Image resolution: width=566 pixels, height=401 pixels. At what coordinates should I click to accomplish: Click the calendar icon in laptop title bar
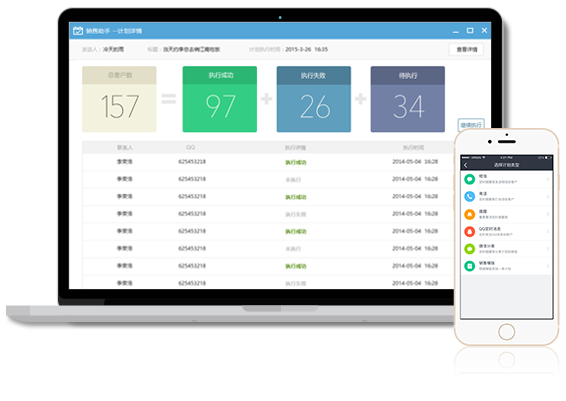pyautogui.click(x=78, y=31)
